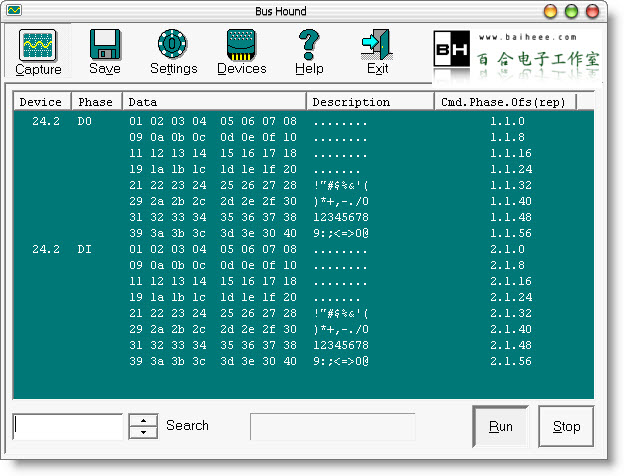Click the Stop button

[x=566, y=426]
